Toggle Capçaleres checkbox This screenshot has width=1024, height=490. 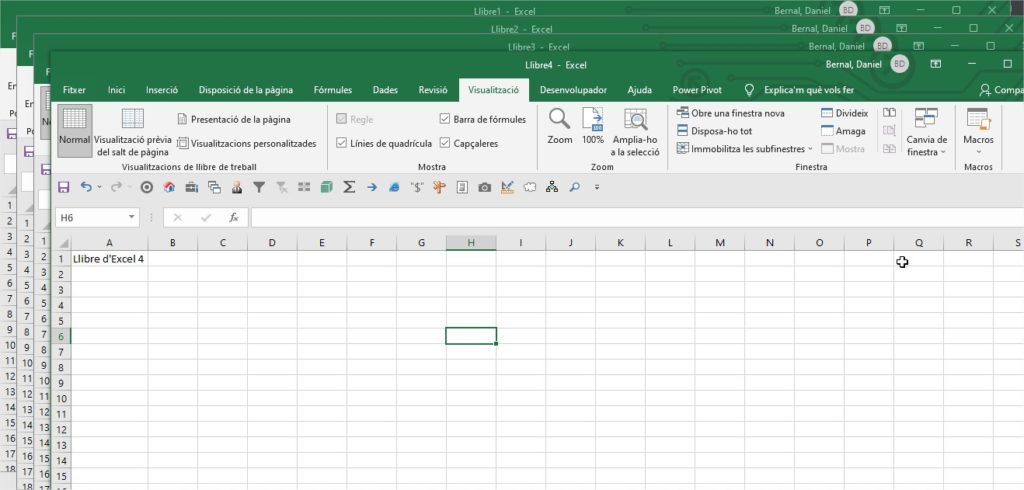445,143
